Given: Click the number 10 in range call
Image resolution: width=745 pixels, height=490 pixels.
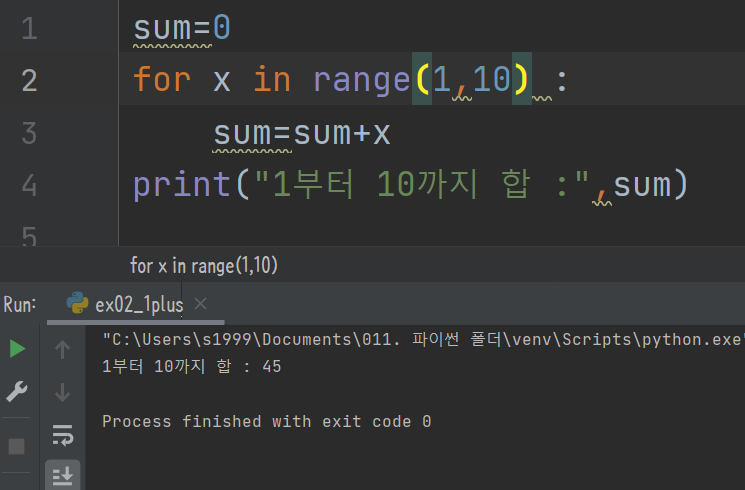Looking at the screenshot, I should tap(491, 79).
